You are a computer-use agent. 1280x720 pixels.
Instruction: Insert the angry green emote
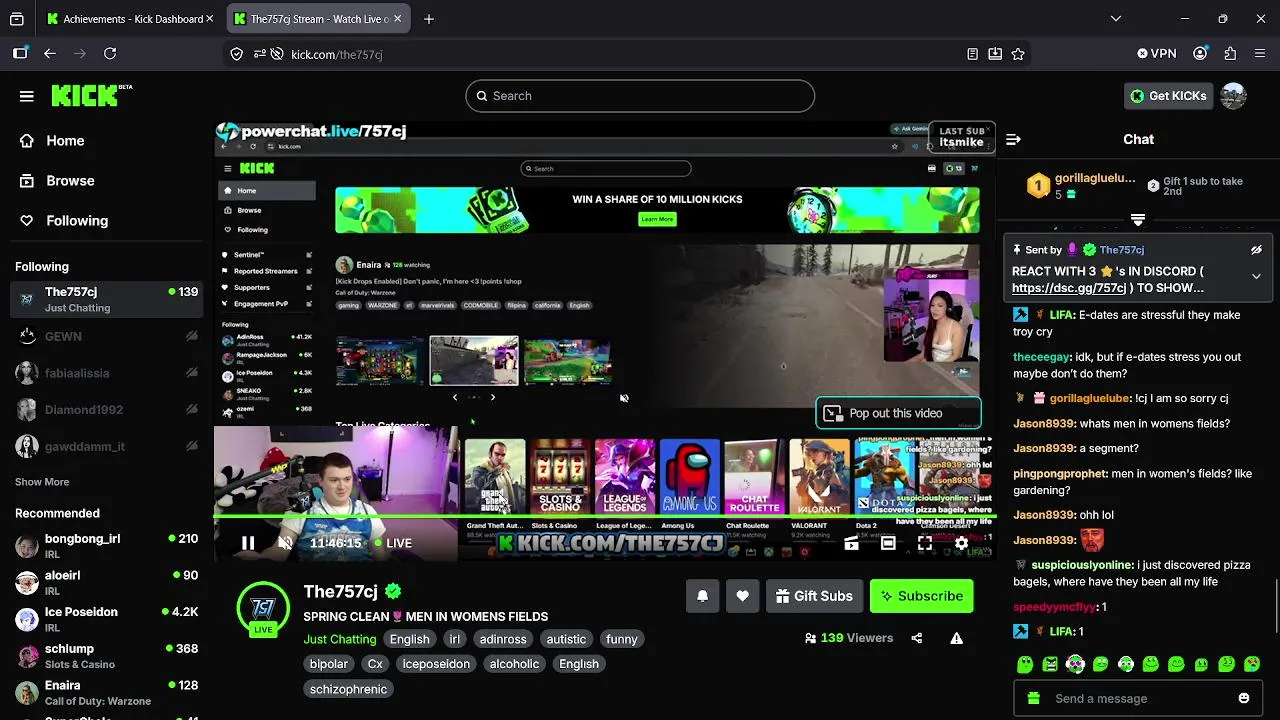coord(1050,664)
